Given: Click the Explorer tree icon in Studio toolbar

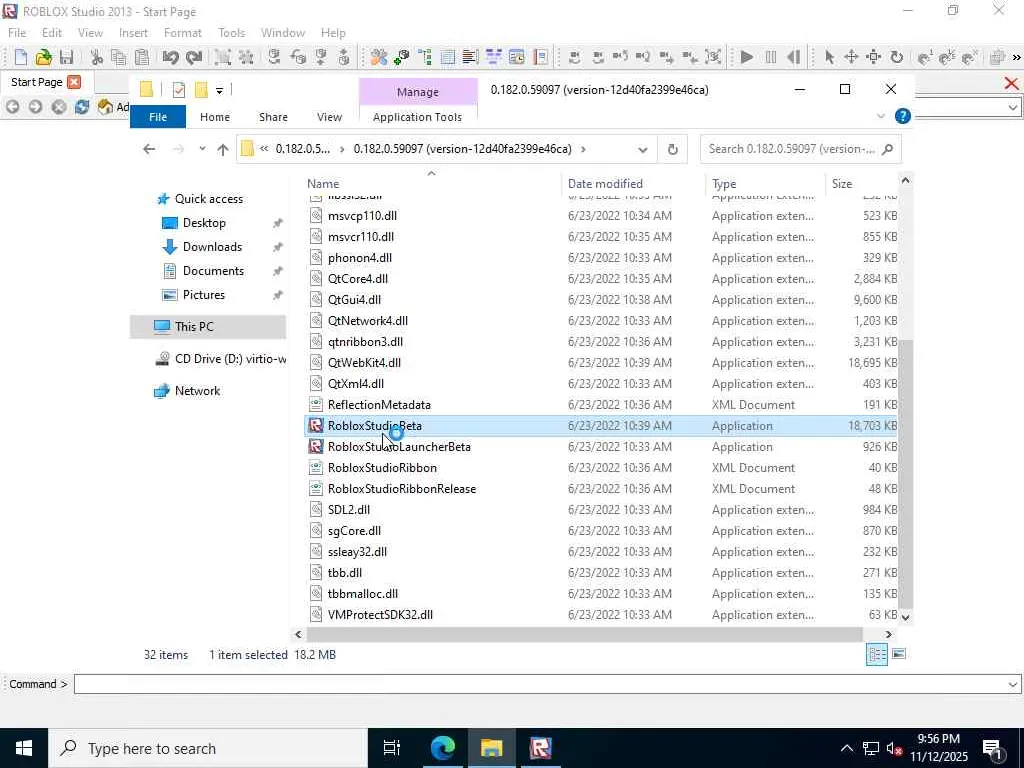Looking at the screenshot, I should pyautogui.click(x=425, y=57).
